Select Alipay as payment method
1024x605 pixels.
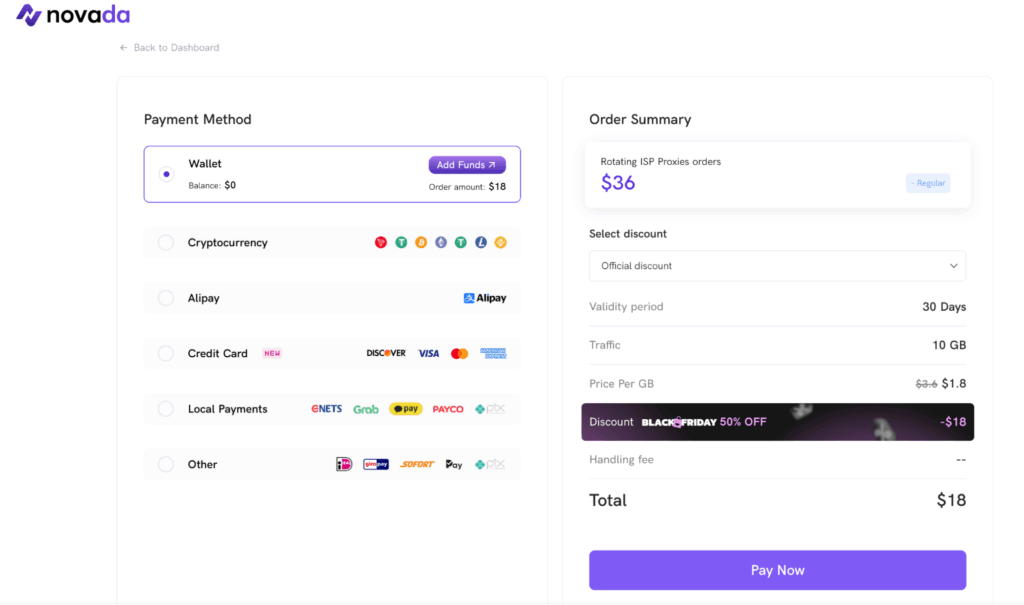[x=165, y=298]
